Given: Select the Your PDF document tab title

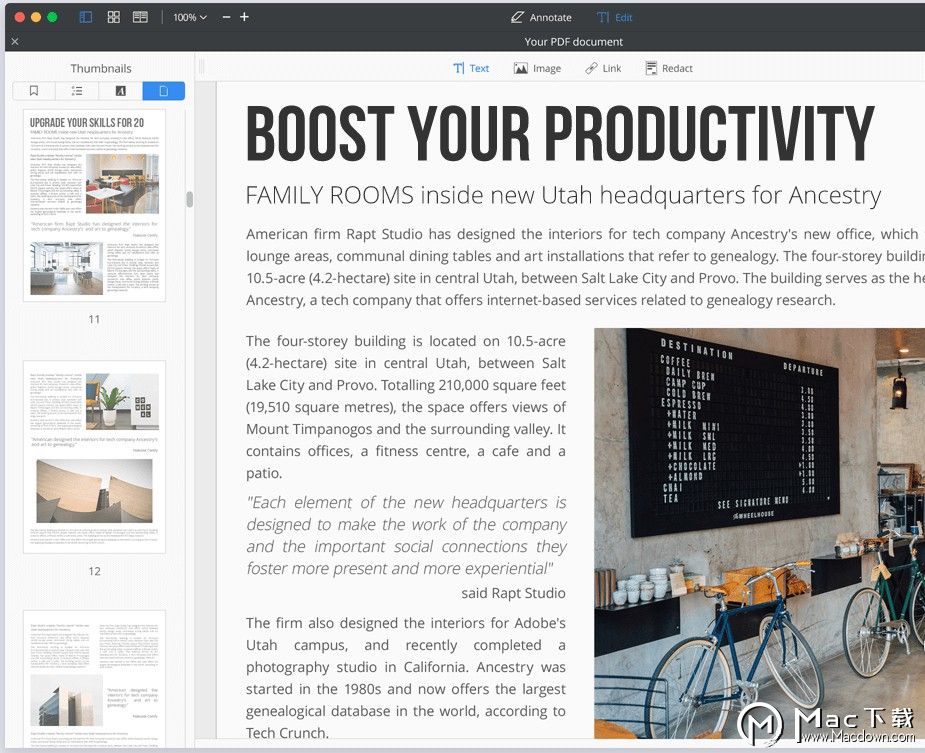Looking at the screenshot, I should 573,42.
